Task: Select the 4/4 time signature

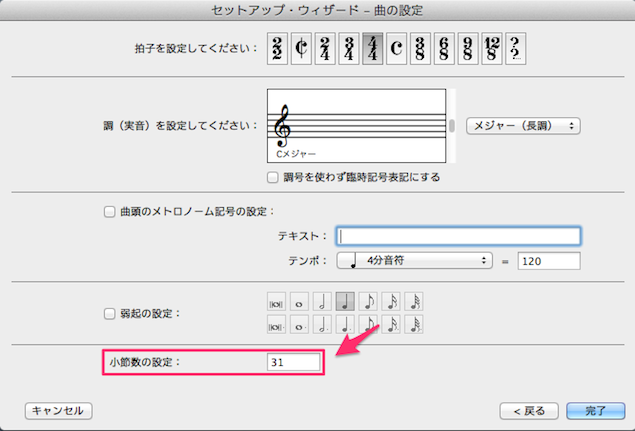Action: (x=373, y=49)
